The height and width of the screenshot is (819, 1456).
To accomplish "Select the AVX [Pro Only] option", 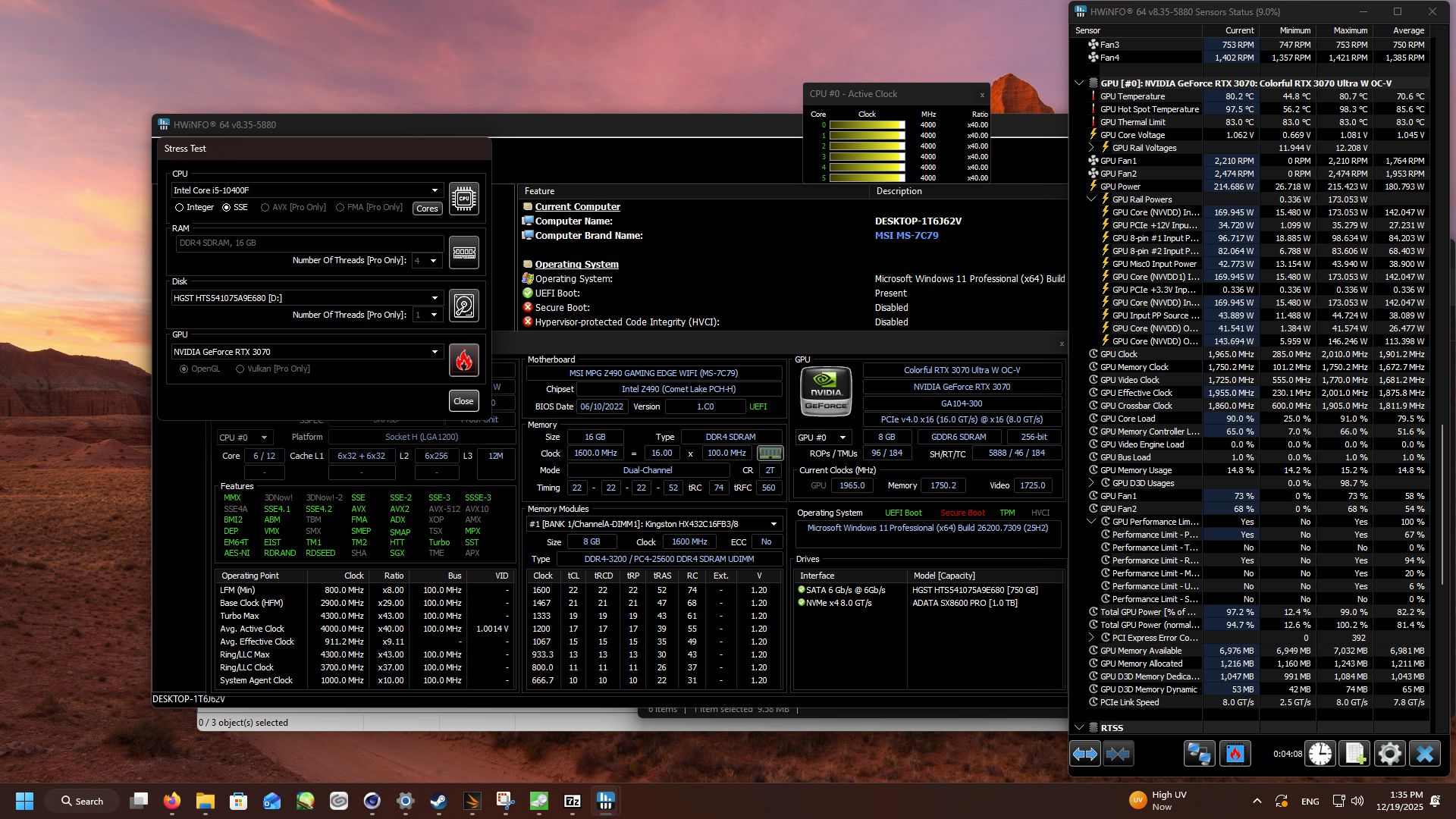I will (x=293, y=208).
